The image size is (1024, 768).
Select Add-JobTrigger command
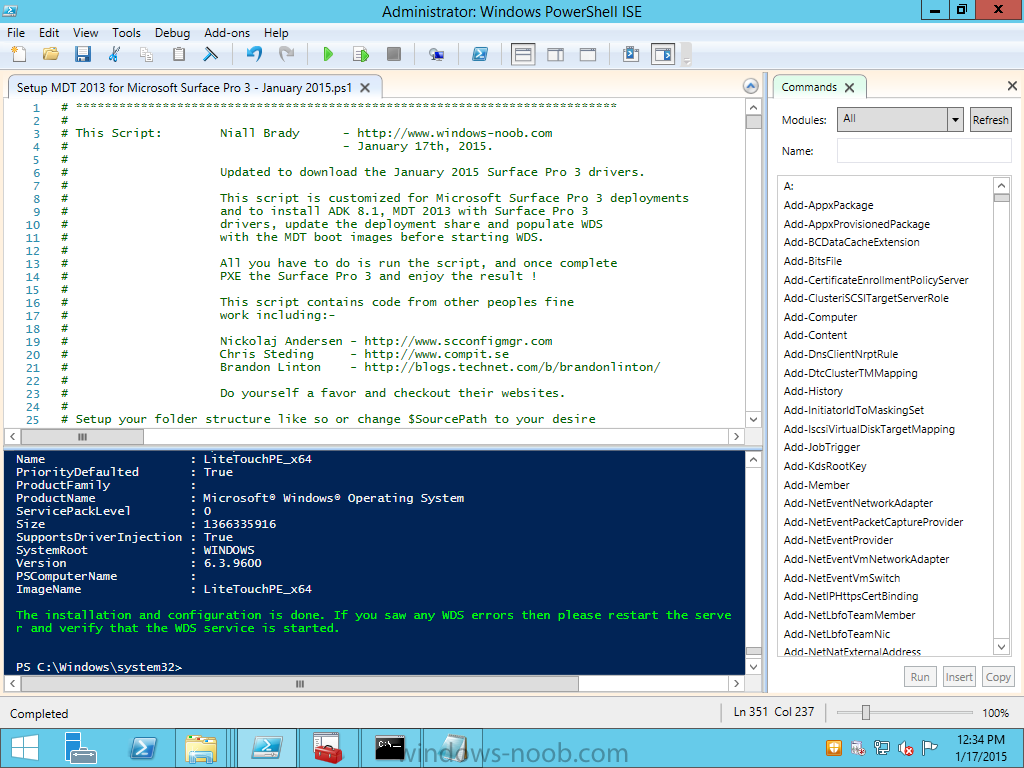[822, 447]
